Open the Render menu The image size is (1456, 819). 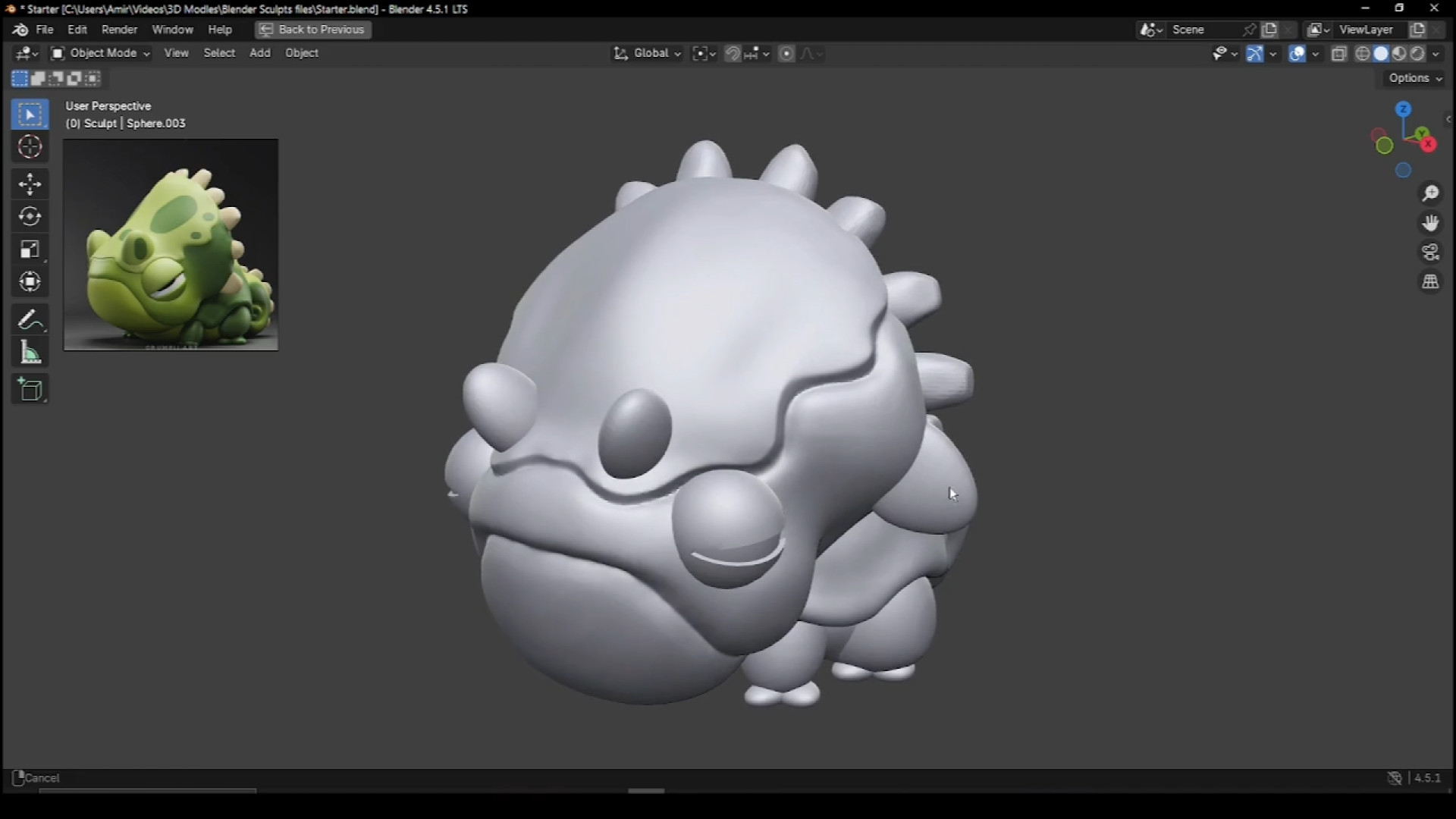(x=119, y=30)
